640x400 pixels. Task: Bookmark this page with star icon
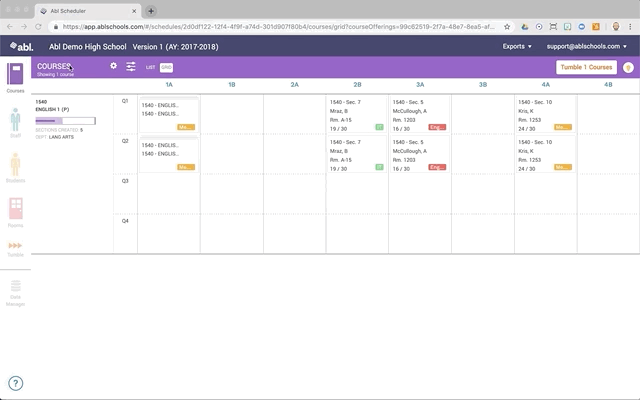click(x=507, y=27)
